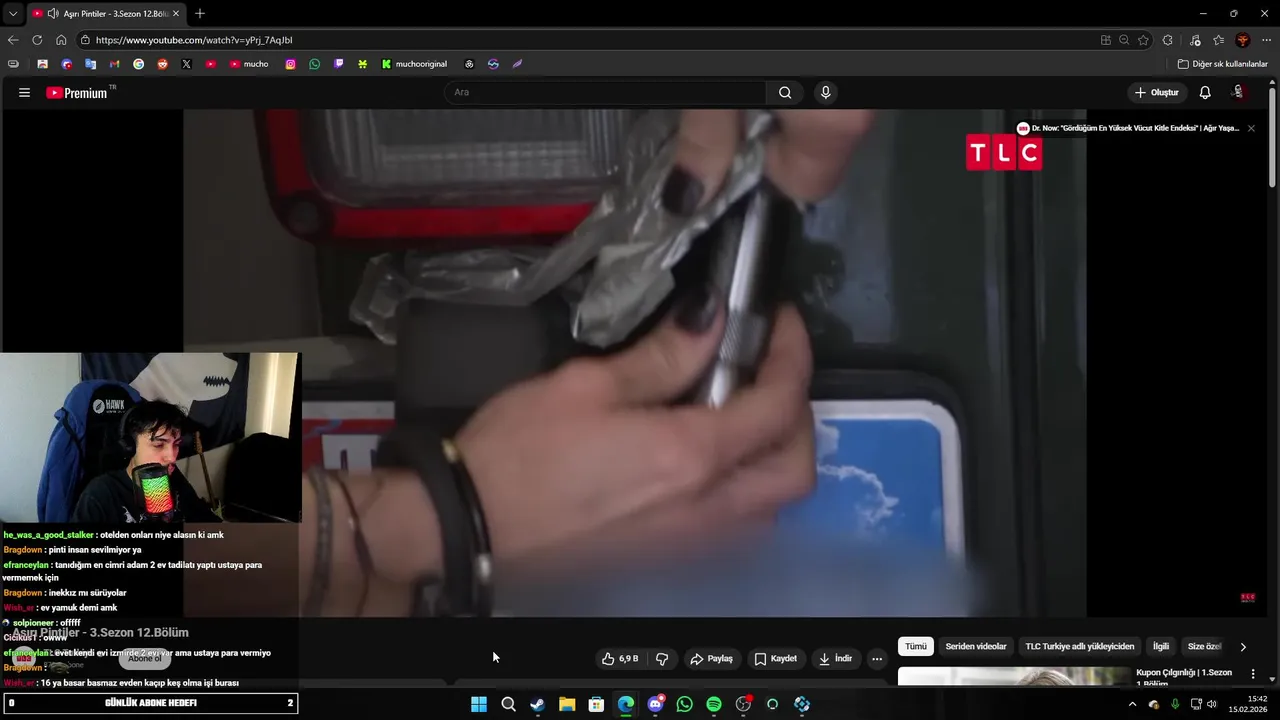
Task: Open browser Settings and more ellipsis
Action: pyautogui.click(x=1266, y=40)
